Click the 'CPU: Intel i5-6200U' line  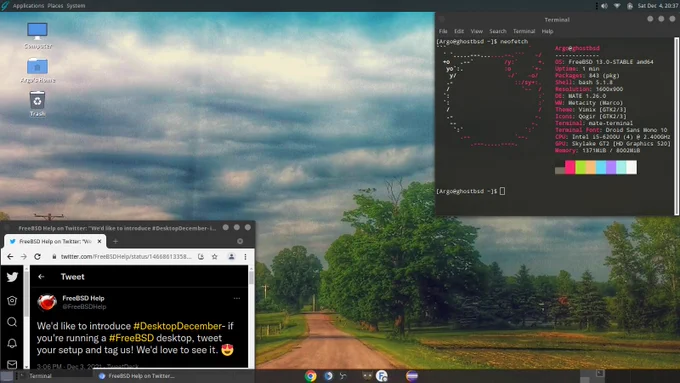[x=612, y=137]
